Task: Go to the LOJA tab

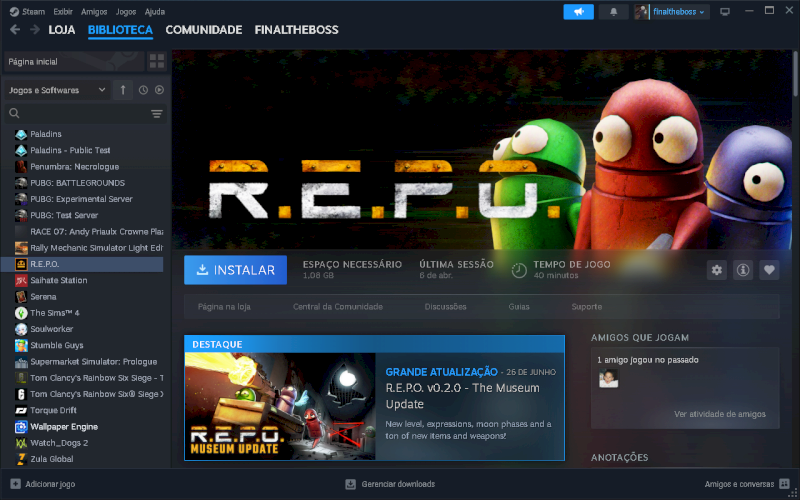Action: [62, 30]
